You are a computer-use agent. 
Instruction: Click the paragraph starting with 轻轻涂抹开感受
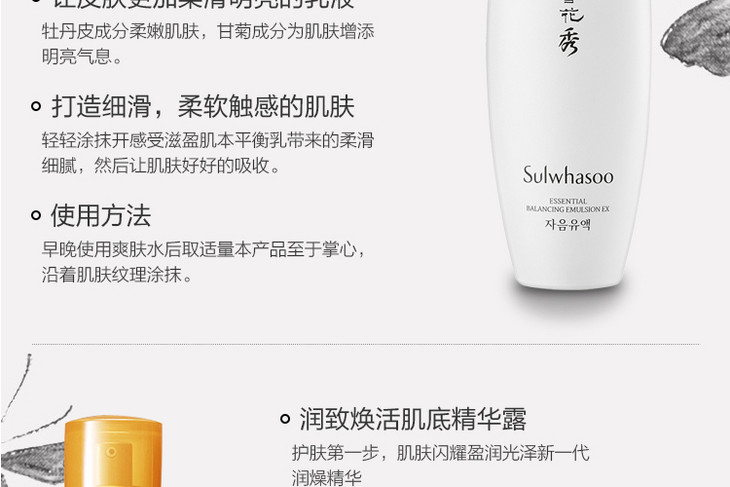point(208,153)
